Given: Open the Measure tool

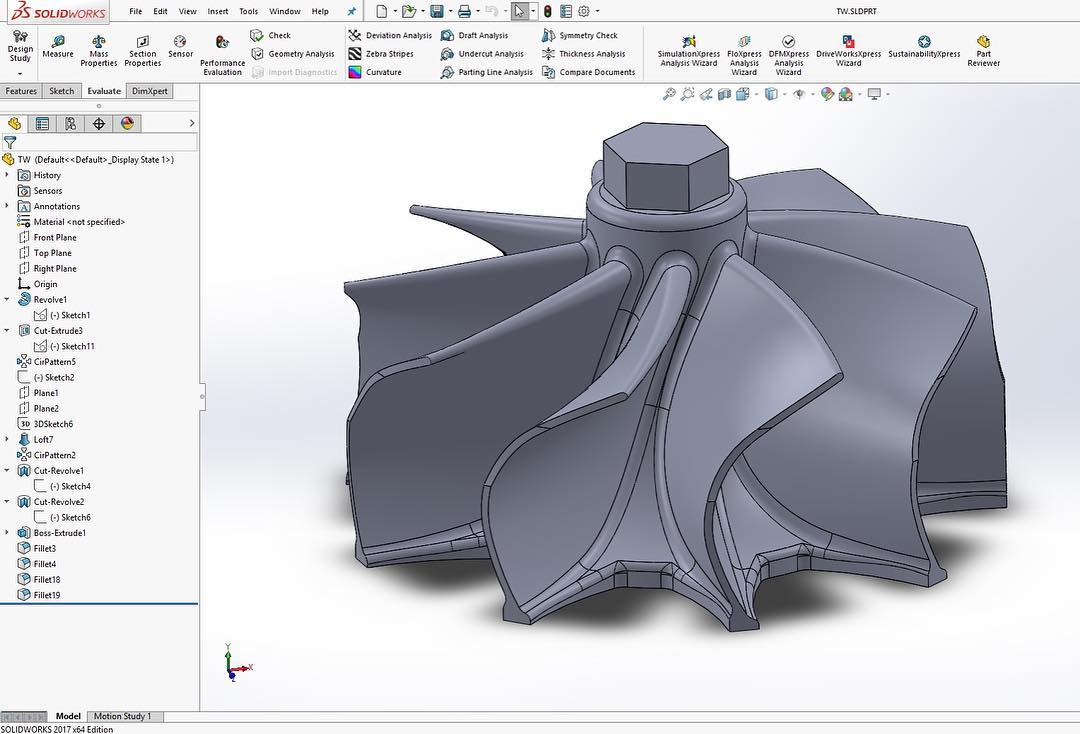Looking at the screenshot, I should pos(57,46).
